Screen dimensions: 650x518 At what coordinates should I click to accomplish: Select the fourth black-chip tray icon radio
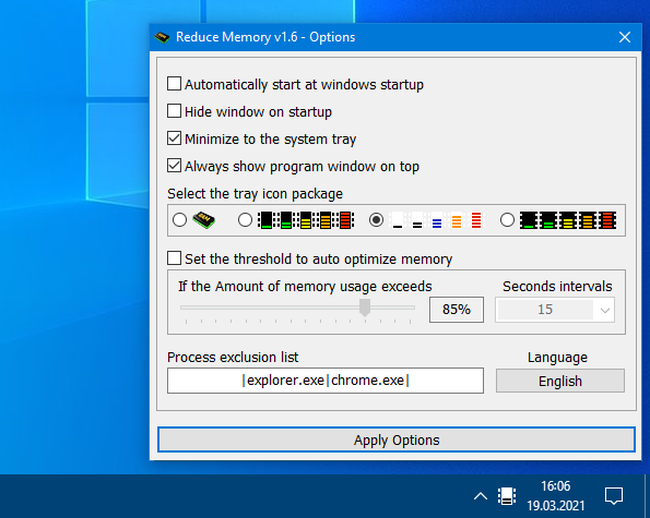(x=507, y=220)
